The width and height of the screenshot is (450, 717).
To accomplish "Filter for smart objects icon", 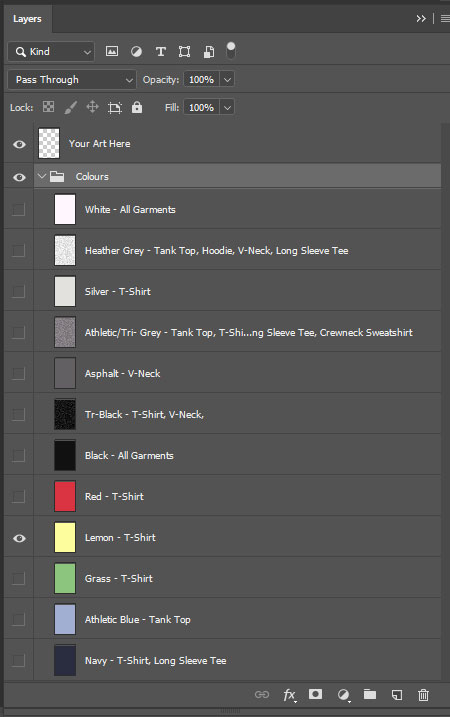I will coord(209,52).
